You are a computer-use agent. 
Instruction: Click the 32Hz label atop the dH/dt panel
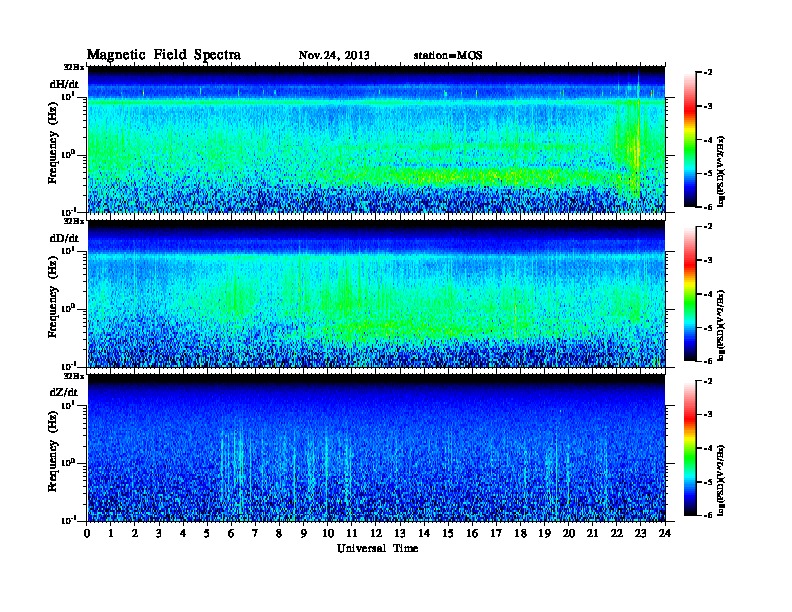click(74, 67)
